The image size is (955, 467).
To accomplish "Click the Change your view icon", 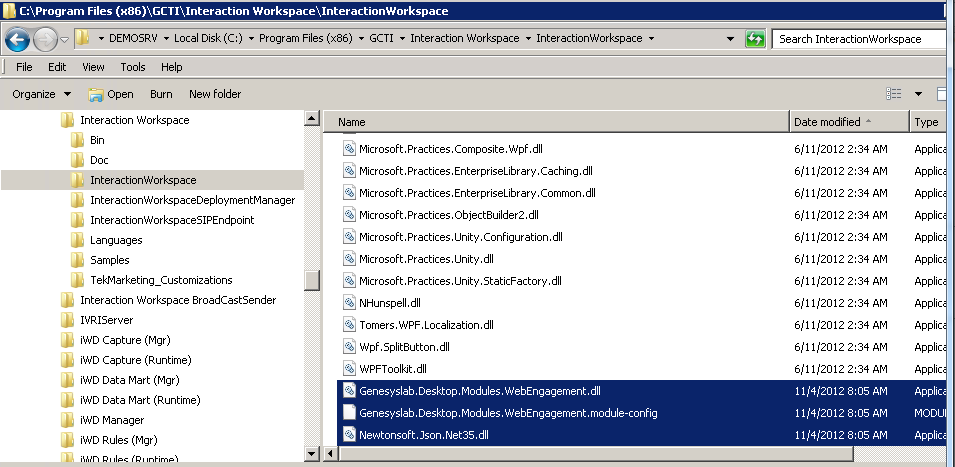I will tap(894, 94).
